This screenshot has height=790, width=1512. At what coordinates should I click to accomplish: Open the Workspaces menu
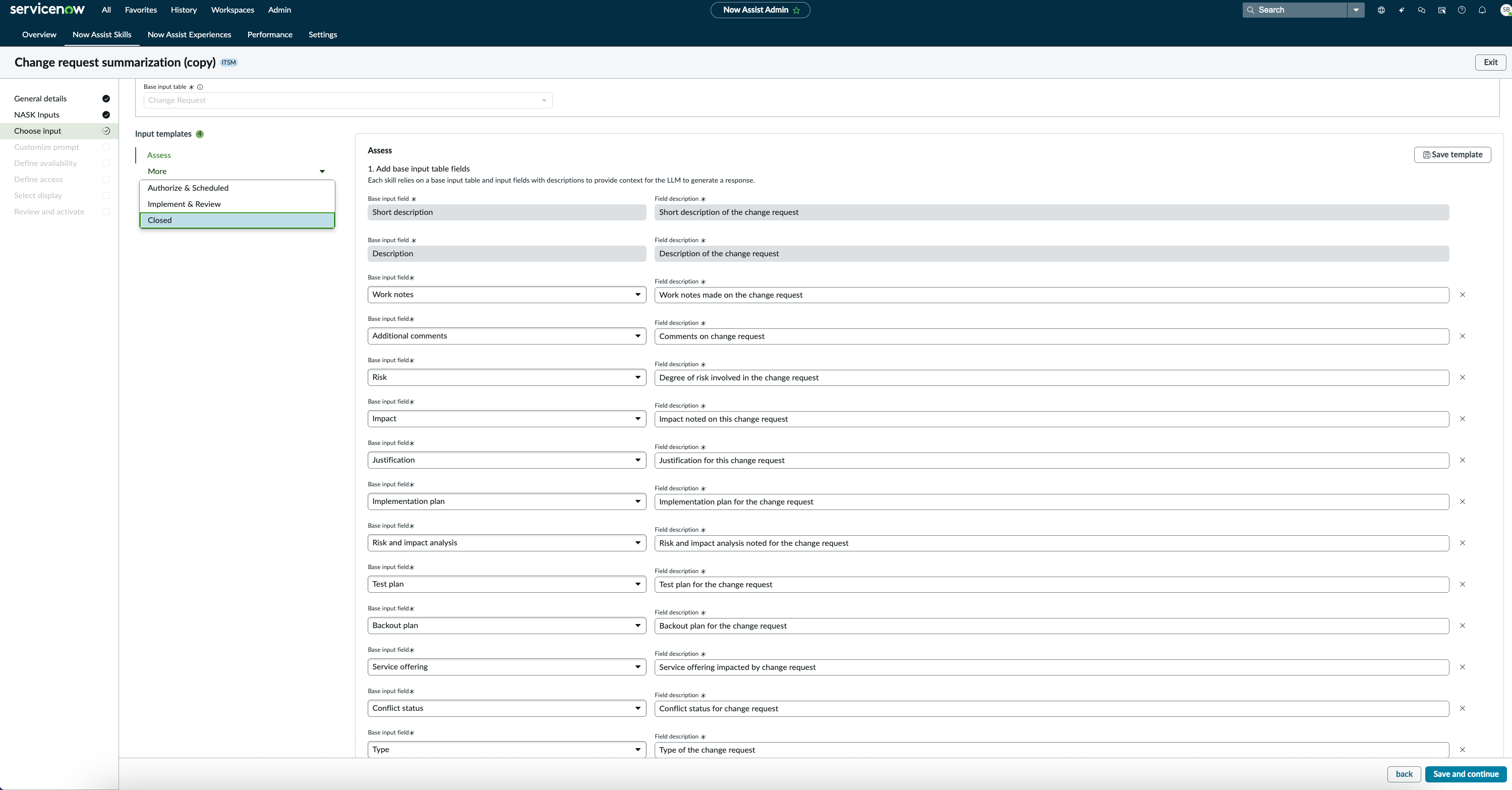pyautogui.click(x=232, y=10)
